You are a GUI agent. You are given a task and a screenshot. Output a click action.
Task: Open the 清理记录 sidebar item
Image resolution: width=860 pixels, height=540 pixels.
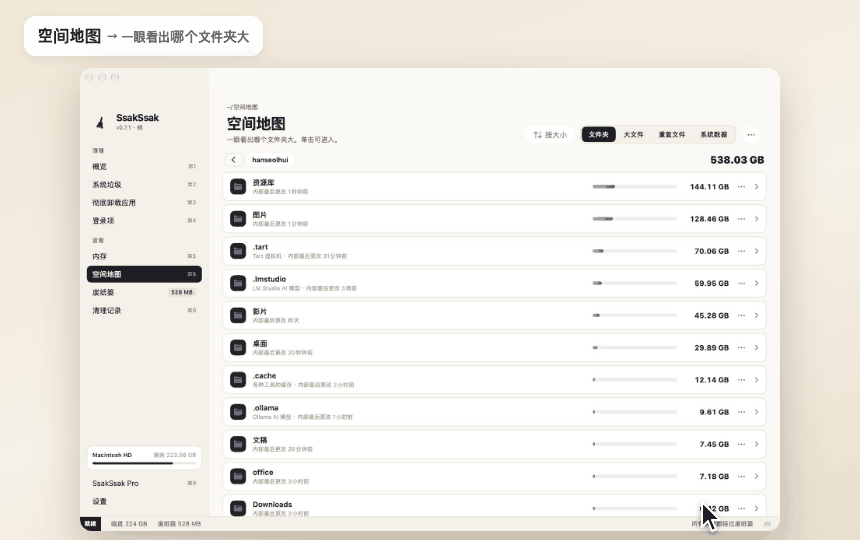144,310
